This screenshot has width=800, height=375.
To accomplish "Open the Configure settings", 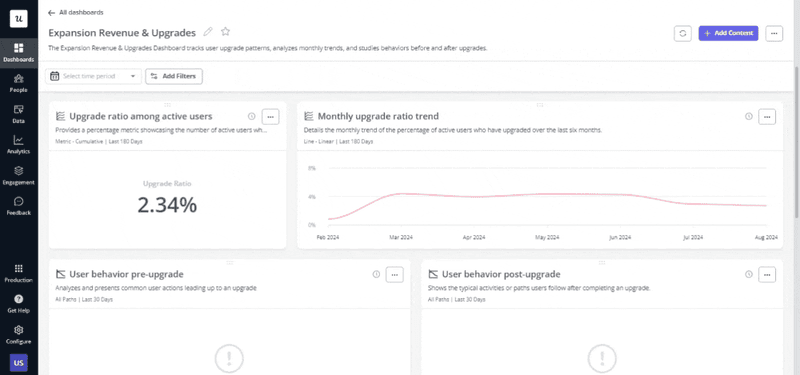I will click(x=18, y=335).
